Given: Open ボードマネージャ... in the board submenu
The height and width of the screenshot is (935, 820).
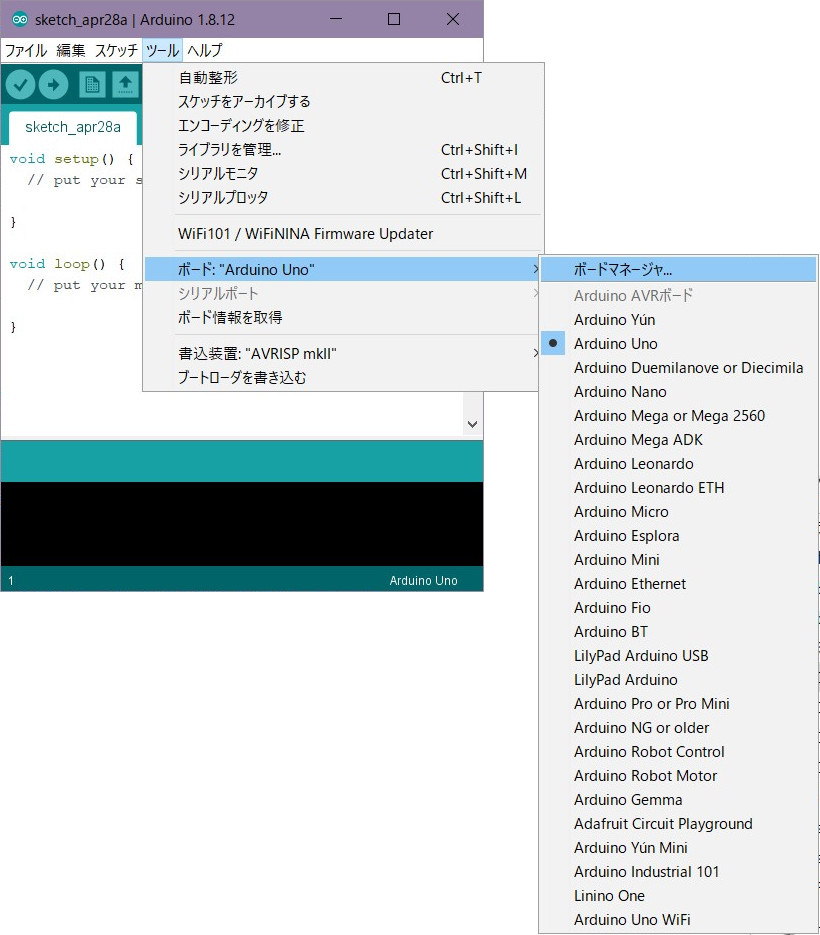Looking at the screenshot, I should (x=677, y=270).
